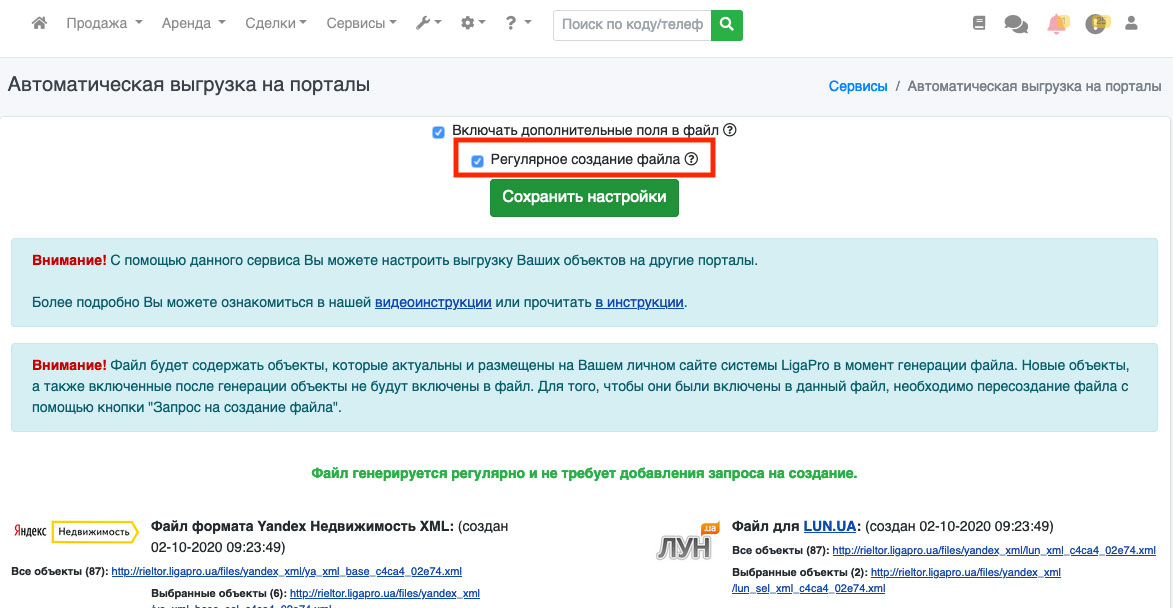Expand the wrench tools dropdown

428,24
